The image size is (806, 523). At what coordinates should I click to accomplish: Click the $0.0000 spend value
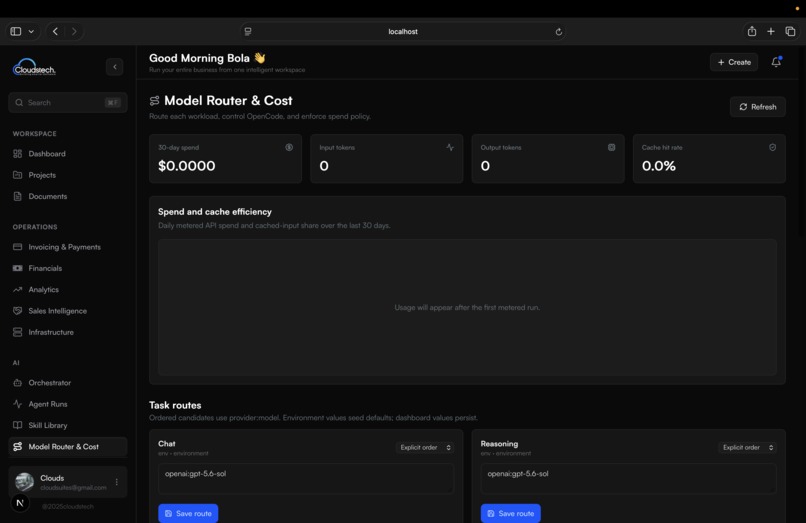pyautogui.click(x=187, y=166)
